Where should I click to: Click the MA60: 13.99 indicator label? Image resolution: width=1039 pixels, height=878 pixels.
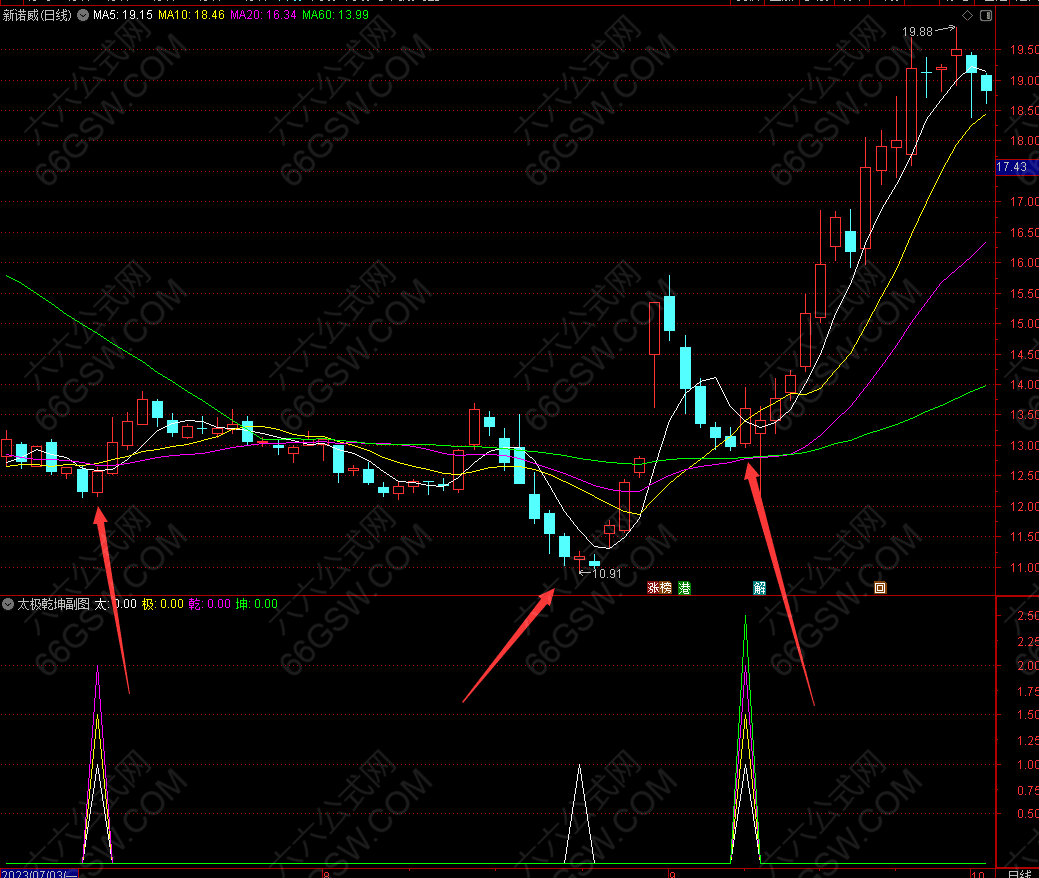335,15
